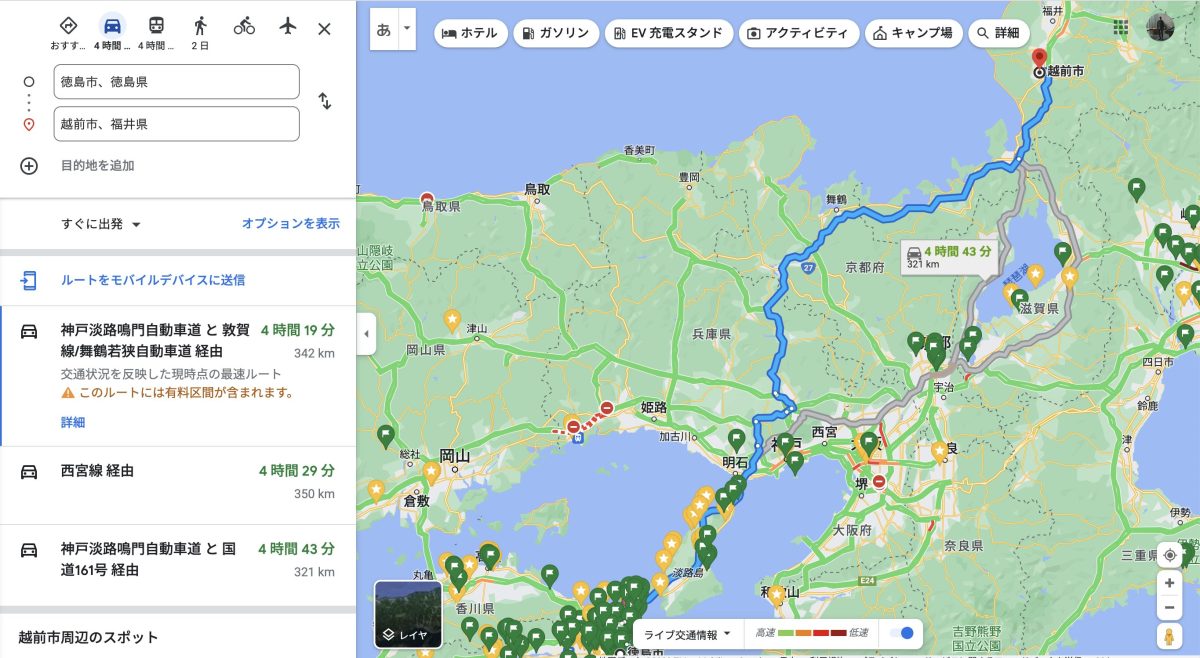Send route to mobile device
Screen dimensions: 1200x658
tap(153, 280)
